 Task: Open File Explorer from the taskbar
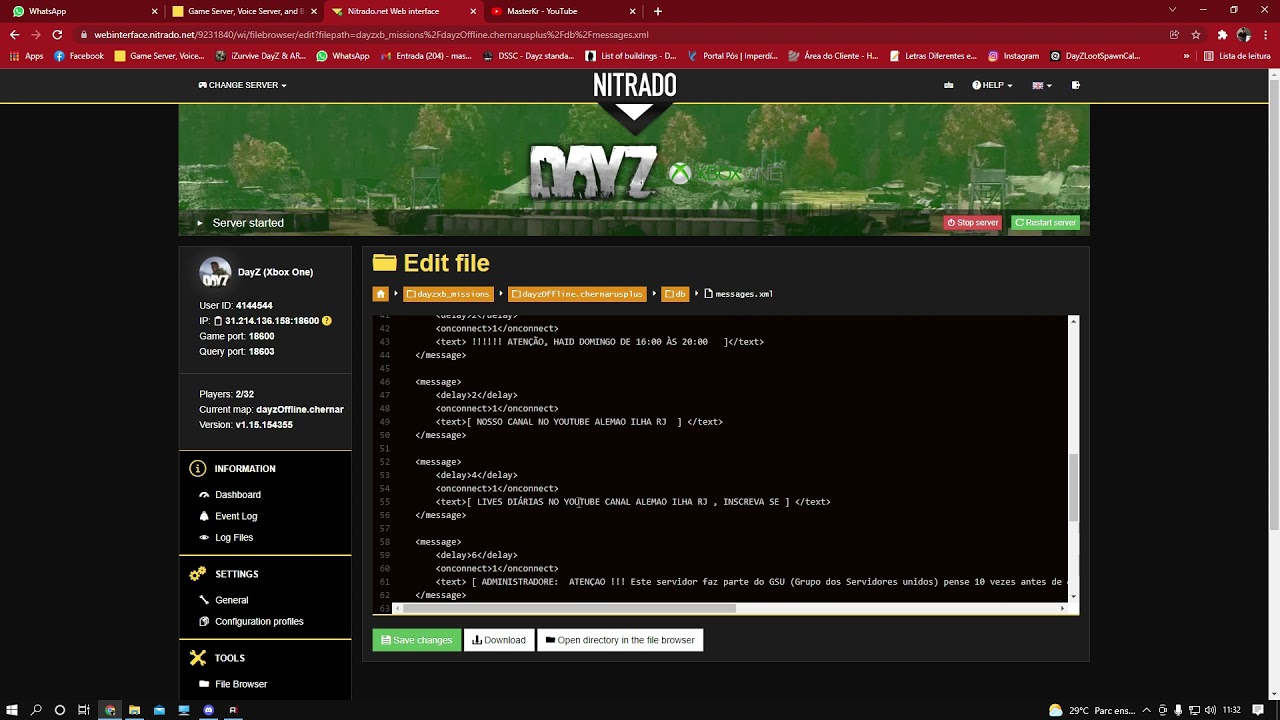(x=134, y=710)
